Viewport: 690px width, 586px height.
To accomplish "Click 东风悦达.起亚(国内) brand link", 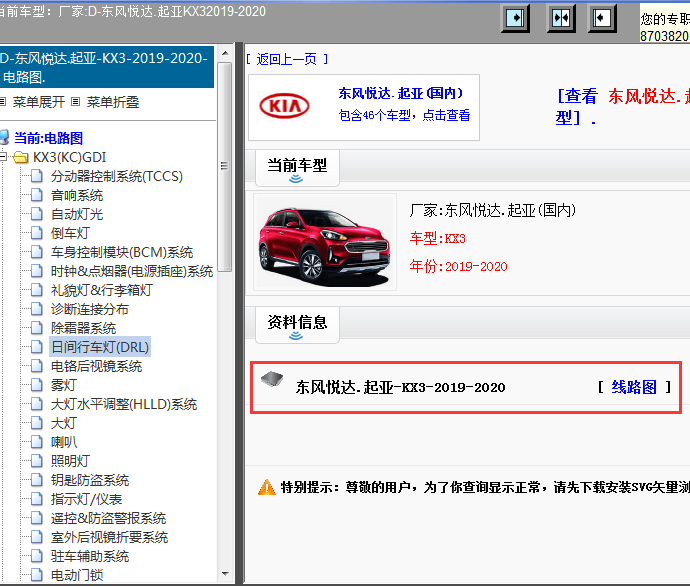I will (400, 93).
